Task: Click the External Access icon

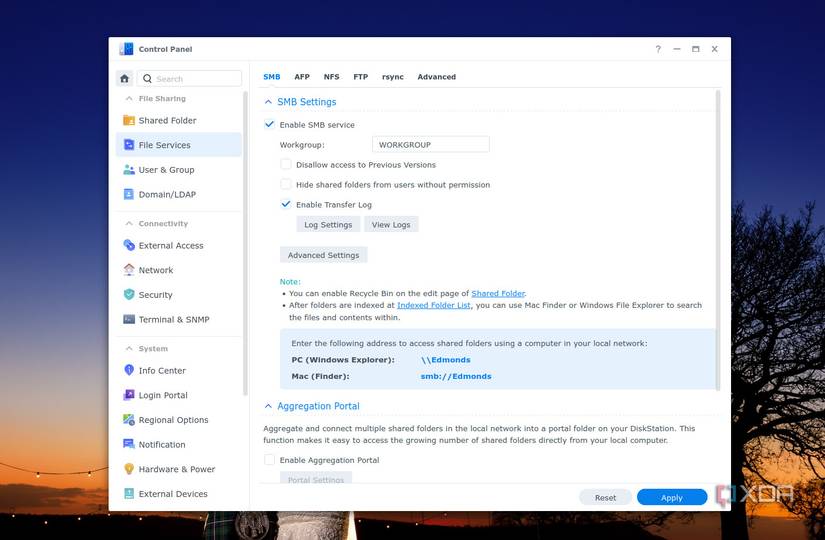Action: tap(129, 245)
